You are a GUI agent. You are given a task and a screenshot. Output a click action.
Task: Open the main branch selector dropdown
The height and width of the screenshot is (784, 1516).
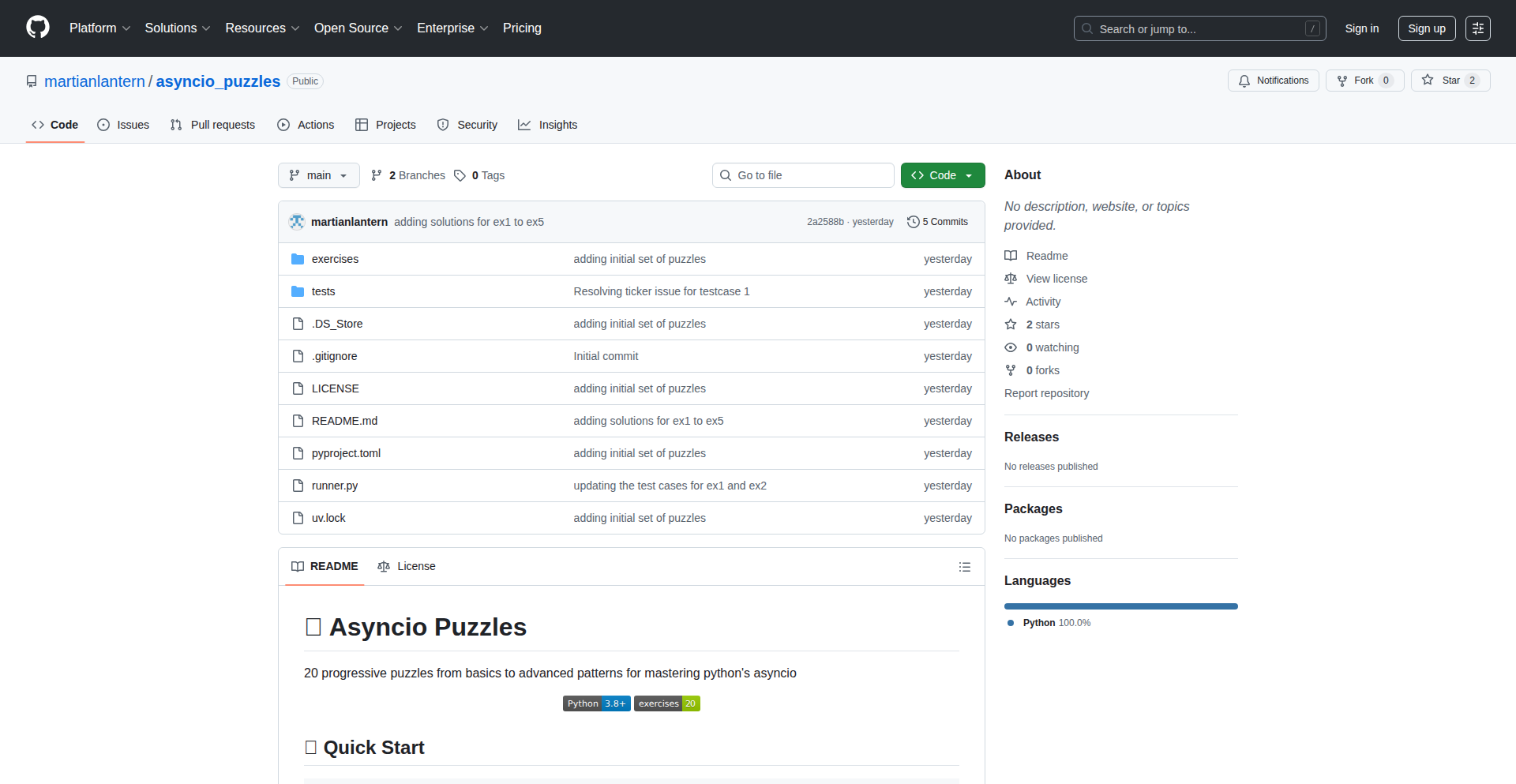click(318, 175)
